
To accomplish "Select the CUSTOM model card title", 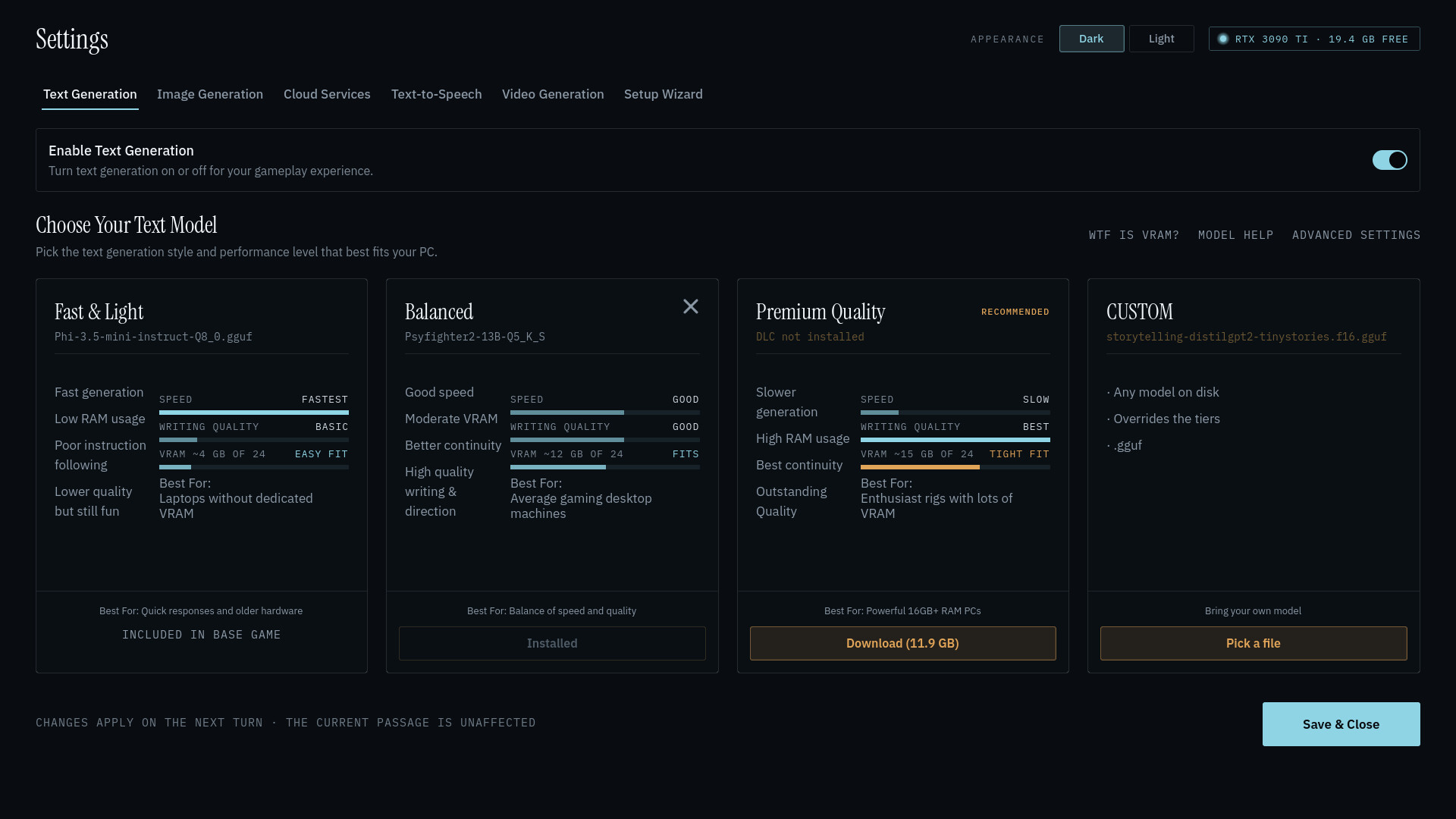I will click(1140, 312).
